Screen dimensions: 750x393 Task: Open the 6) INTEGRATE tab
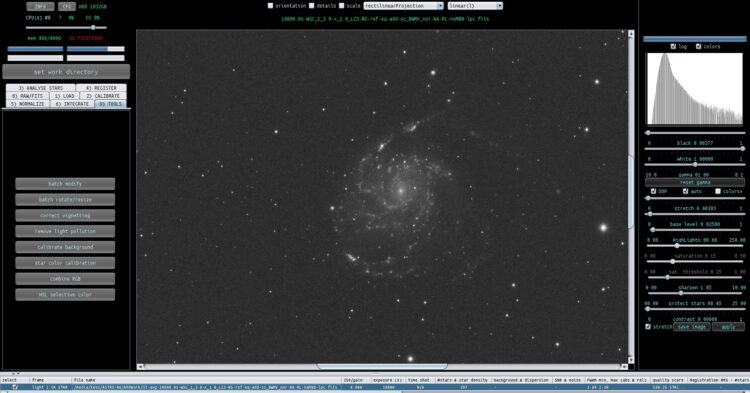coord(72,104)
